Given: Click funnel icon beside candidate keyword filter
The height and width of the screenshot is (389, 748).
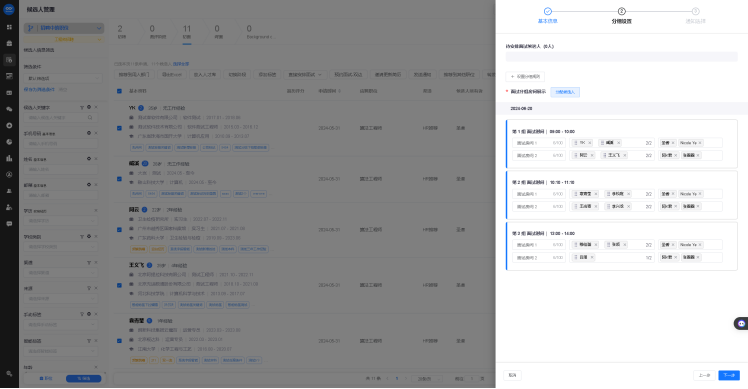Looking at the screenshot, I should point(82,107).
